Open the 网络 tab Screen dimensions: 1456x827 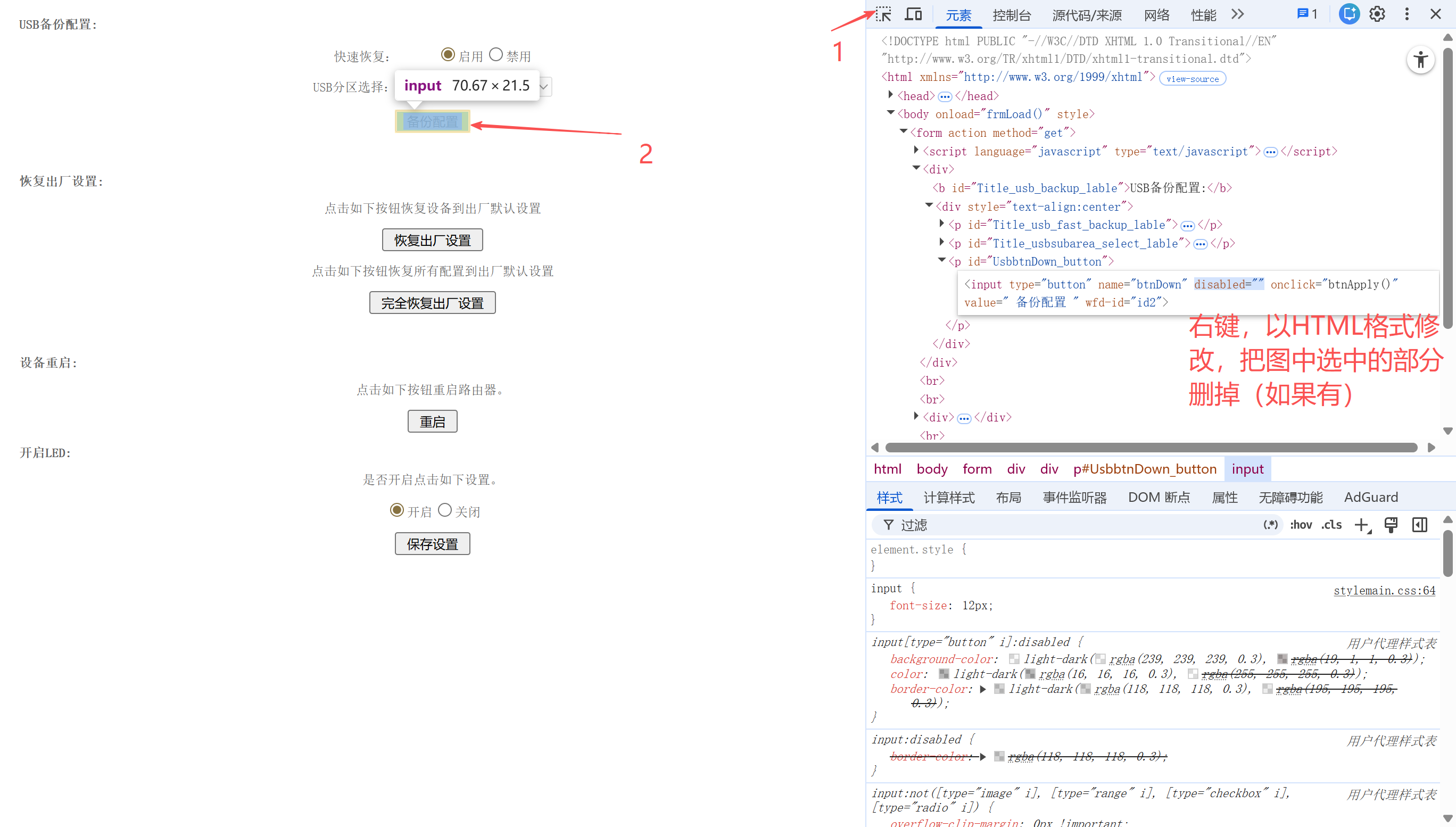[1157, 15]
